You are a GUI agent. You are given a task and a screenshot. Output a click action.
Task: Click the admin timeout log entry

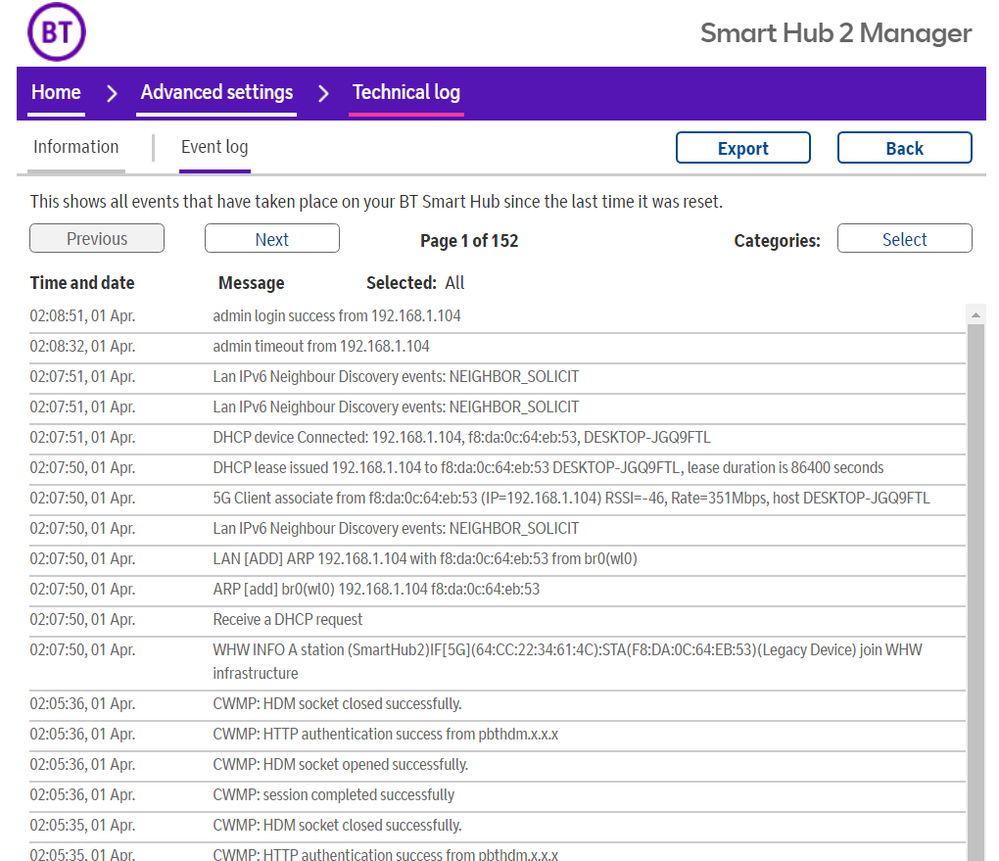[320, 346]
